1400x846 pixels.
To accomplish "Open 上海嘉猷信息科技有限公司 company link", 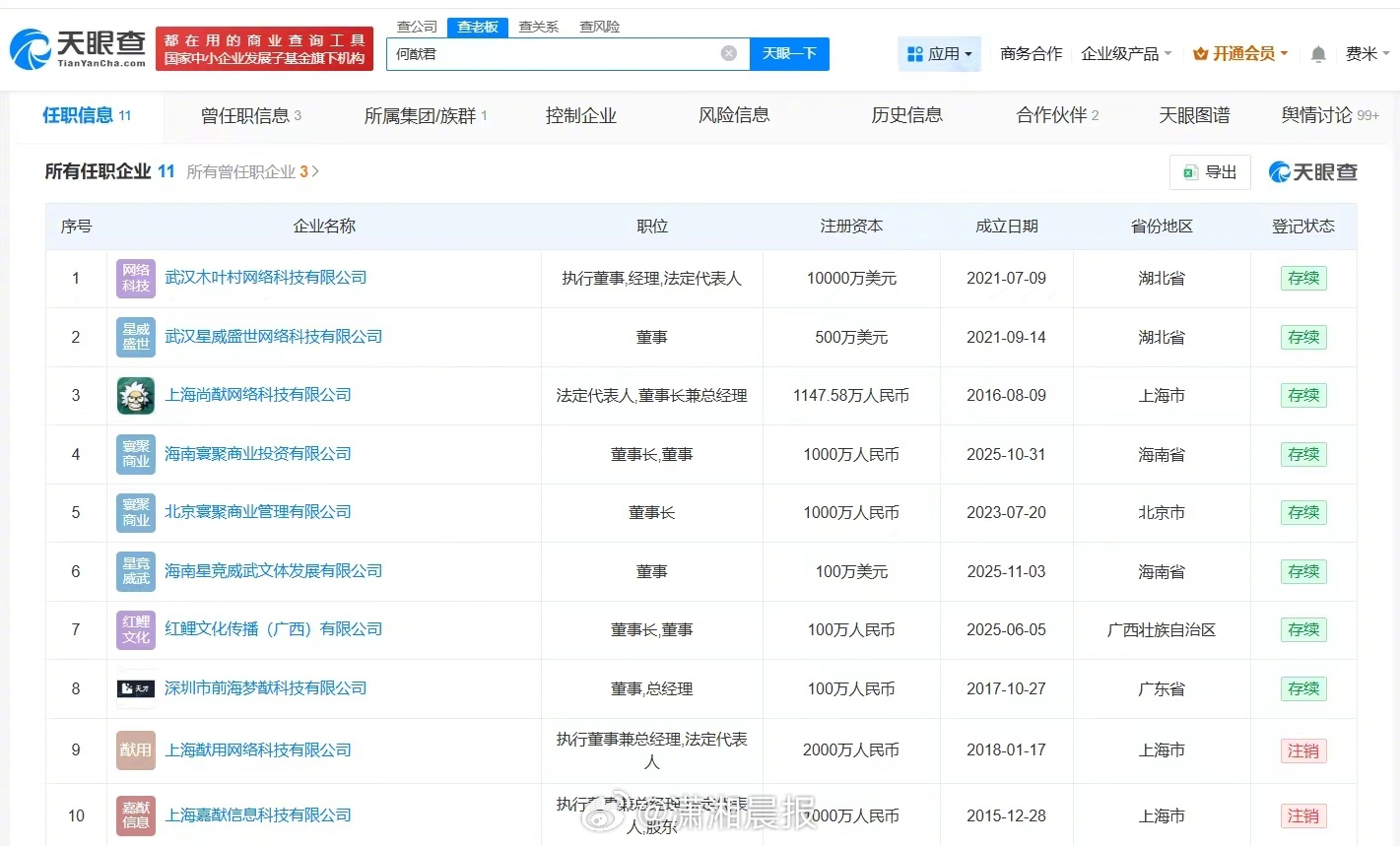I will coord(258,815).
